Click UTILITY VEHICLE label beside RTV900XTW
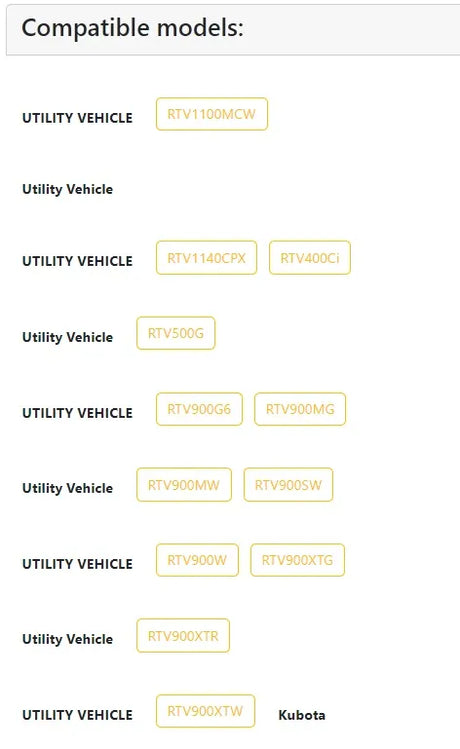This screenshot has height=749, width=460. [x=77, y=715]
